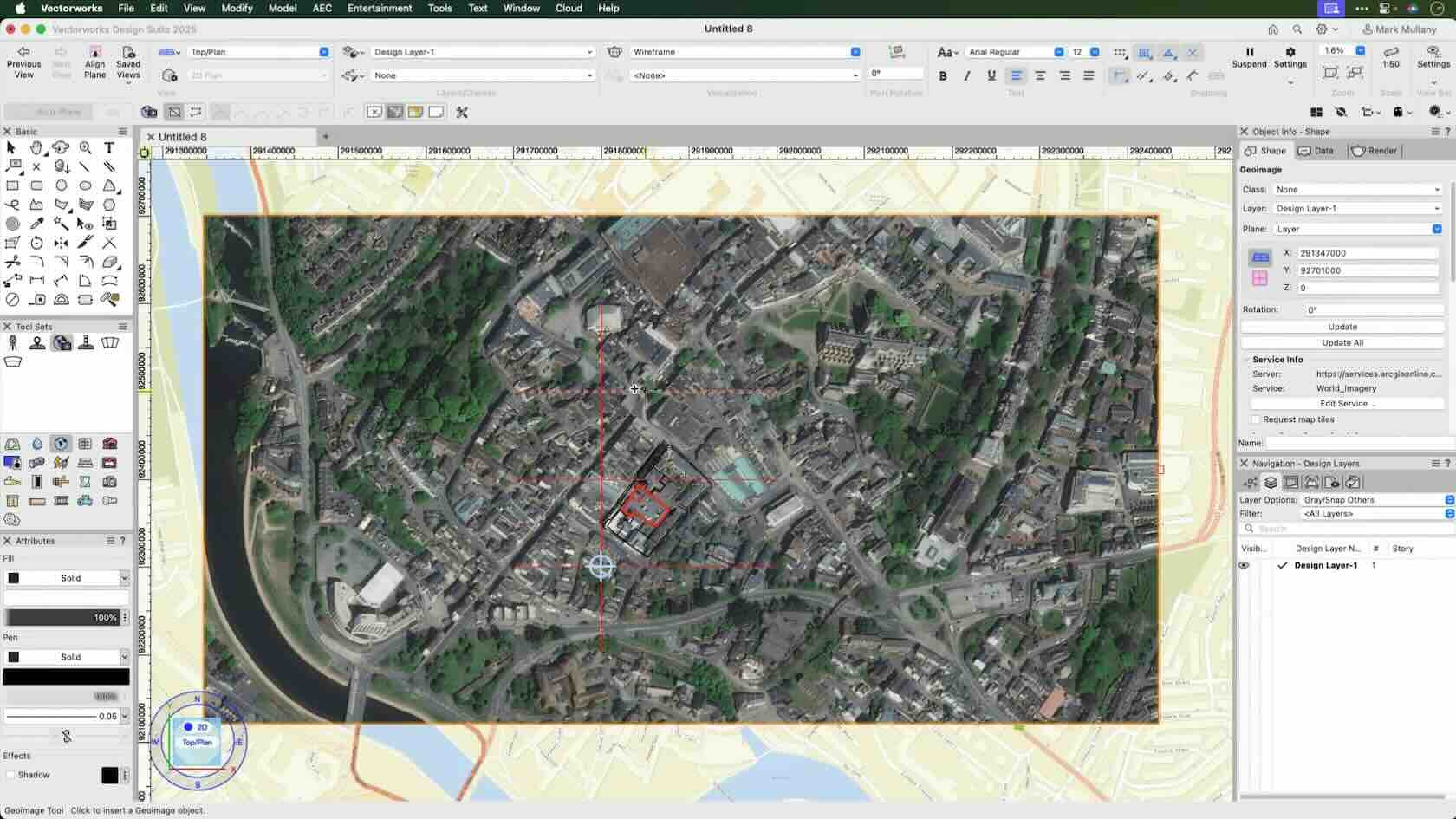The width and height of the screenshot is (1456, 819).
Task: Select the Selection tool in the Basic palette
Action: coord(11,147)
